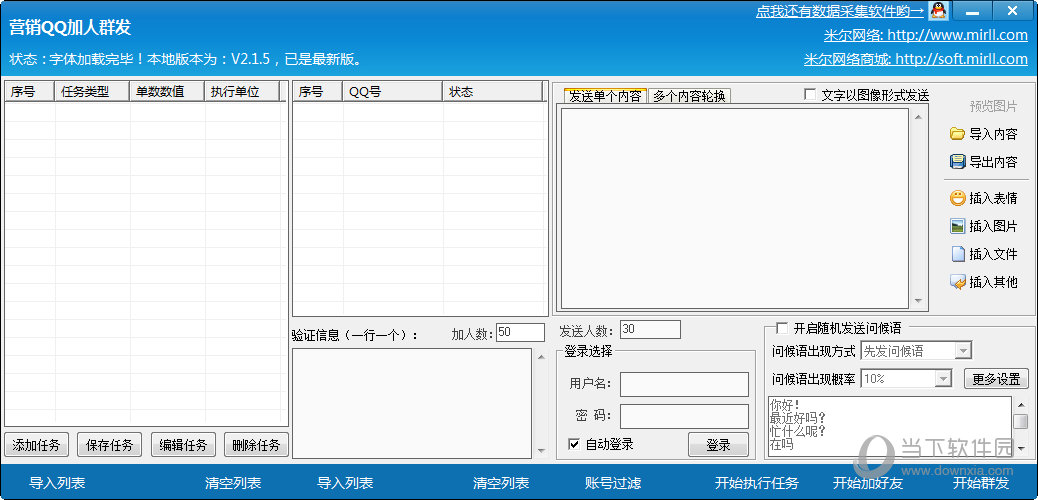The height and width of the screenshot is (500, 1038).
Task: Open the soft.mirll.com store link
Action: pyautogui.click(x=961, y=59)
